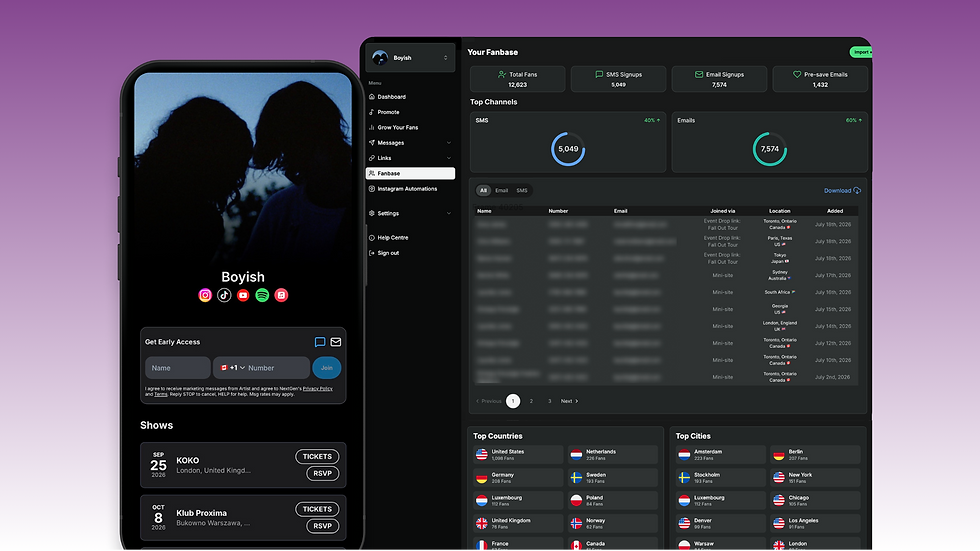The height and width of the screenshot is (551, 980).
Task: Click the Download link above table
Action: [842, 191]
